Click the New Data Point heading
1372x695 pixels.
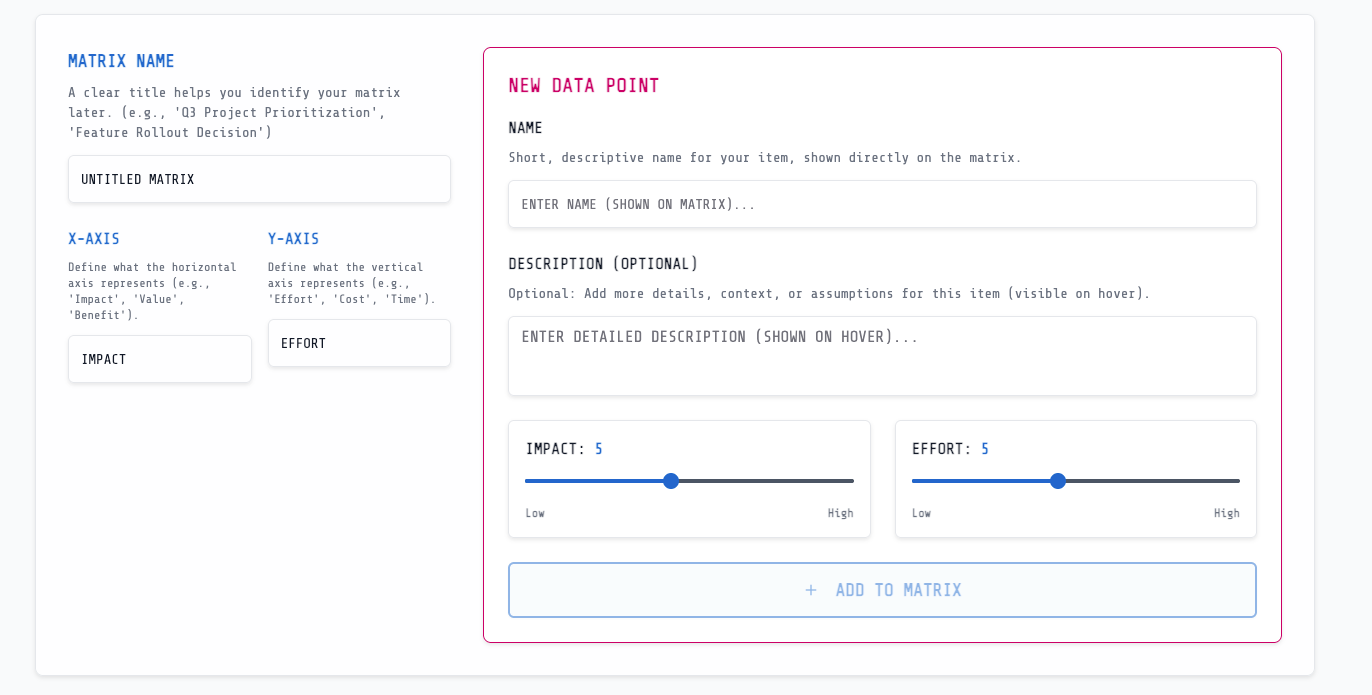[584, 85]
